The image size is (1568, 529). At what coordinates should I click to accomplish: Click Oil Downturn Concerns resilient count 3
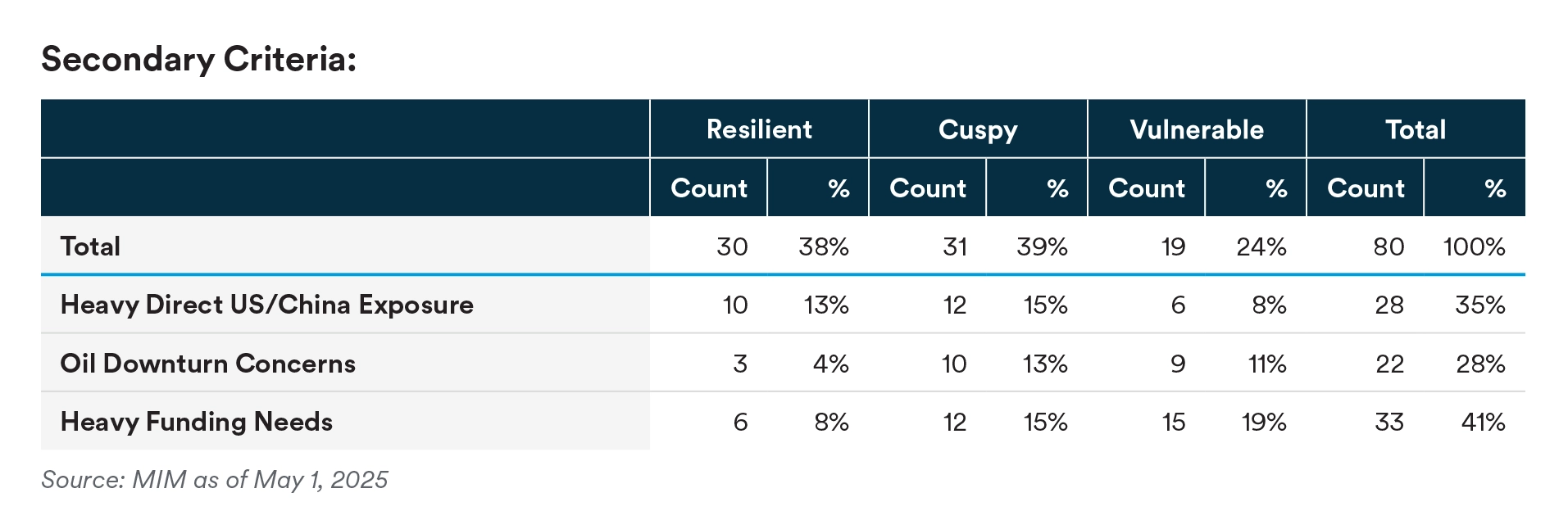739,364
